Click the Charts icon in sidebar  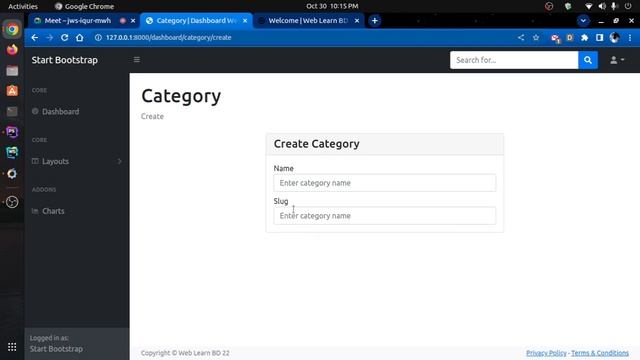(35, 211)
